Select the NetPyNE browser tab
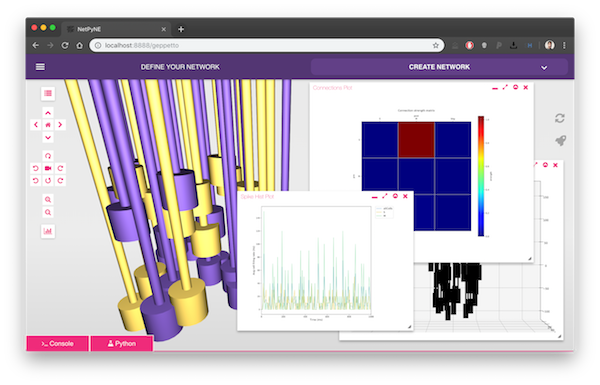 [x=117, y=29]
